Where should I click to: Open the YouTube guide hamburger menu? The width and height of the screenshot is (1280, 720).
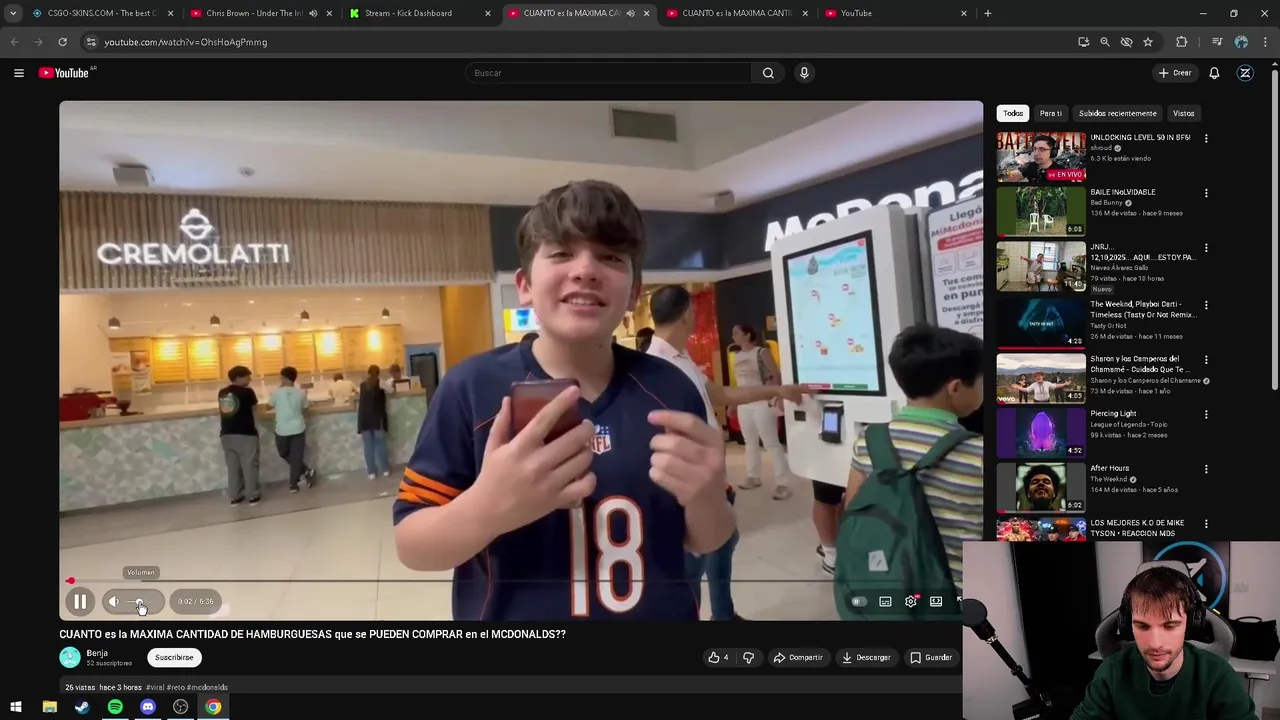coord(18,73)
